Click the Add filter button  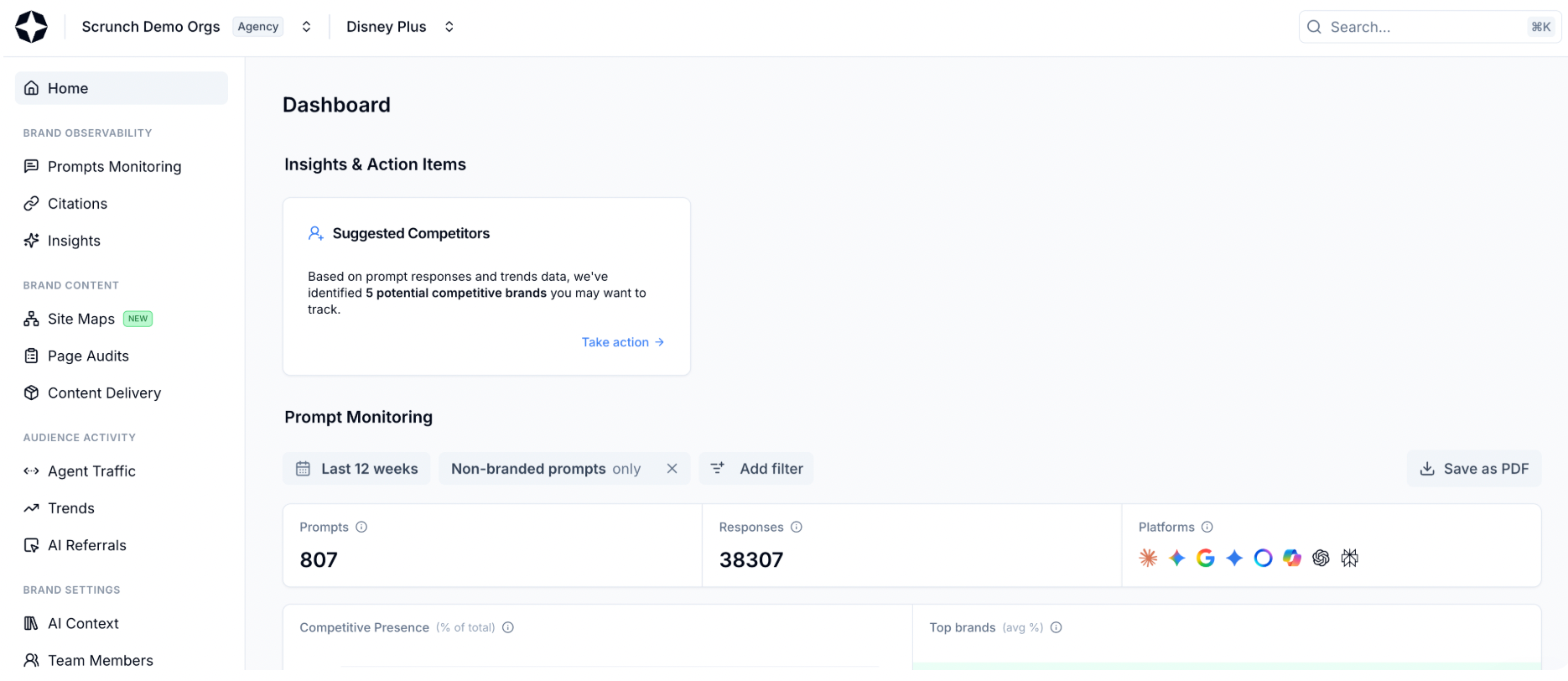pyautogui.click(x=756, y=469)
